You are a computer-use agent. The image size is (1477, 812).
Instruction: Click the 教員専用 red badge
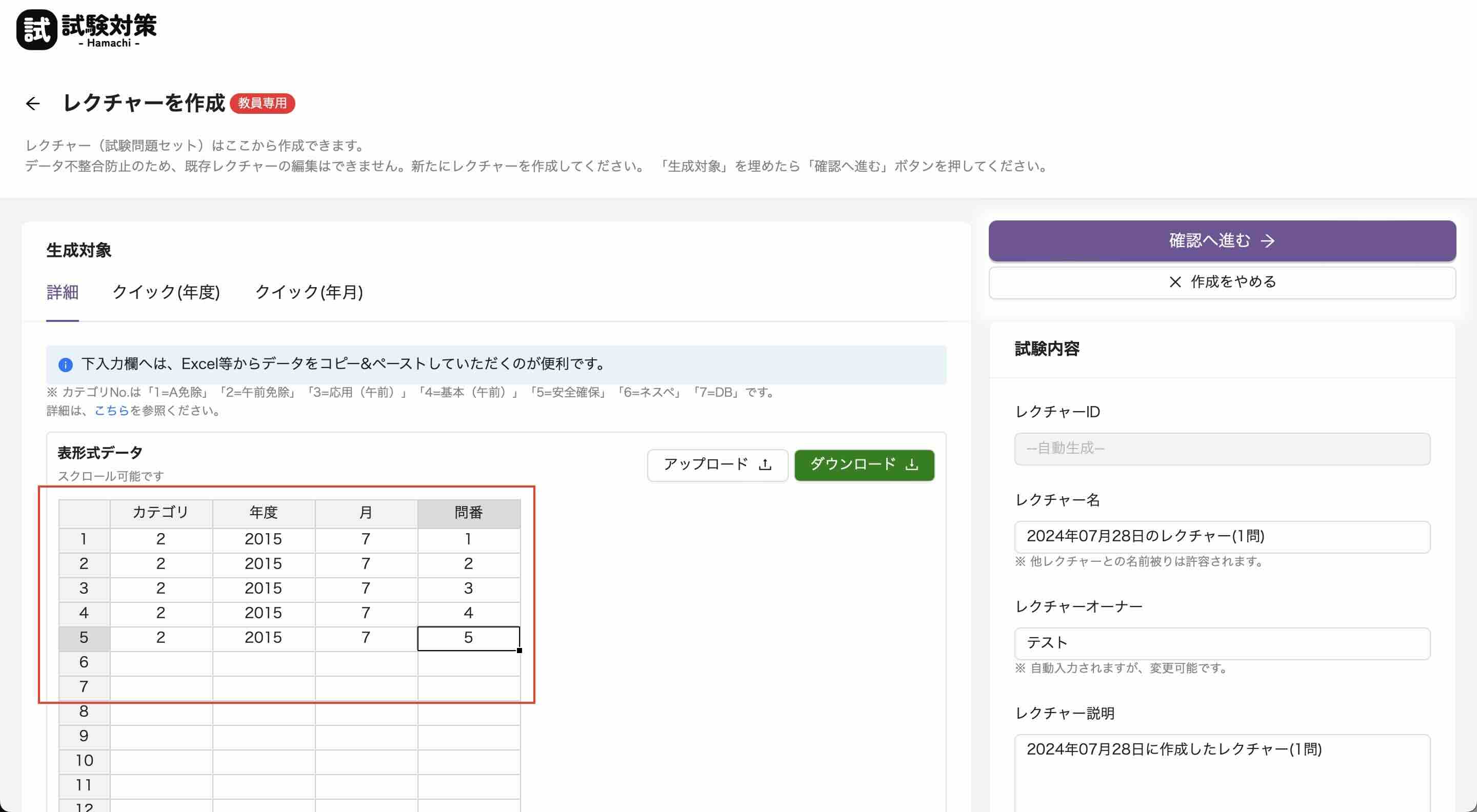(x=262, y=103)
